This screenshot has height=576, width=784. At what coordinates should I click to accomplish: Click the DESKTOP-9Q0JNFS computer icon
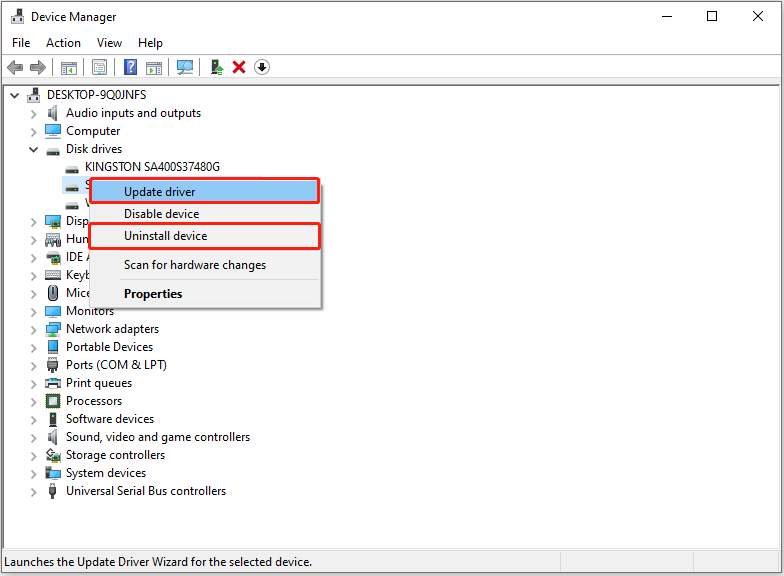34,95
